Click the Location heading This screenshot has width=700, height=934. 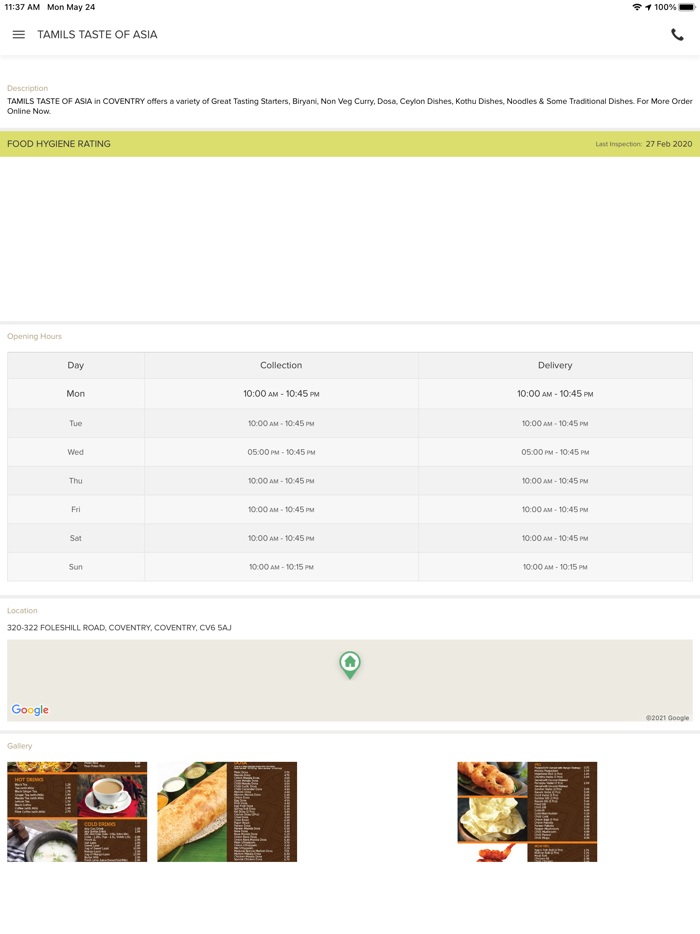pyautogui.click(x=22, y=611)
